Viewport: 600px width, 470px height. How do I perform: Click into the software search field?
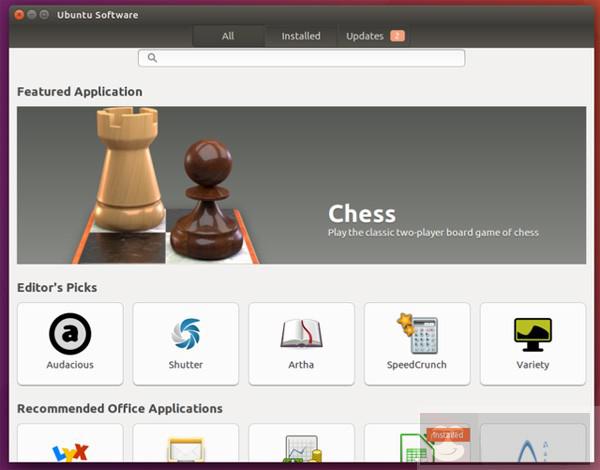(302, 58)
